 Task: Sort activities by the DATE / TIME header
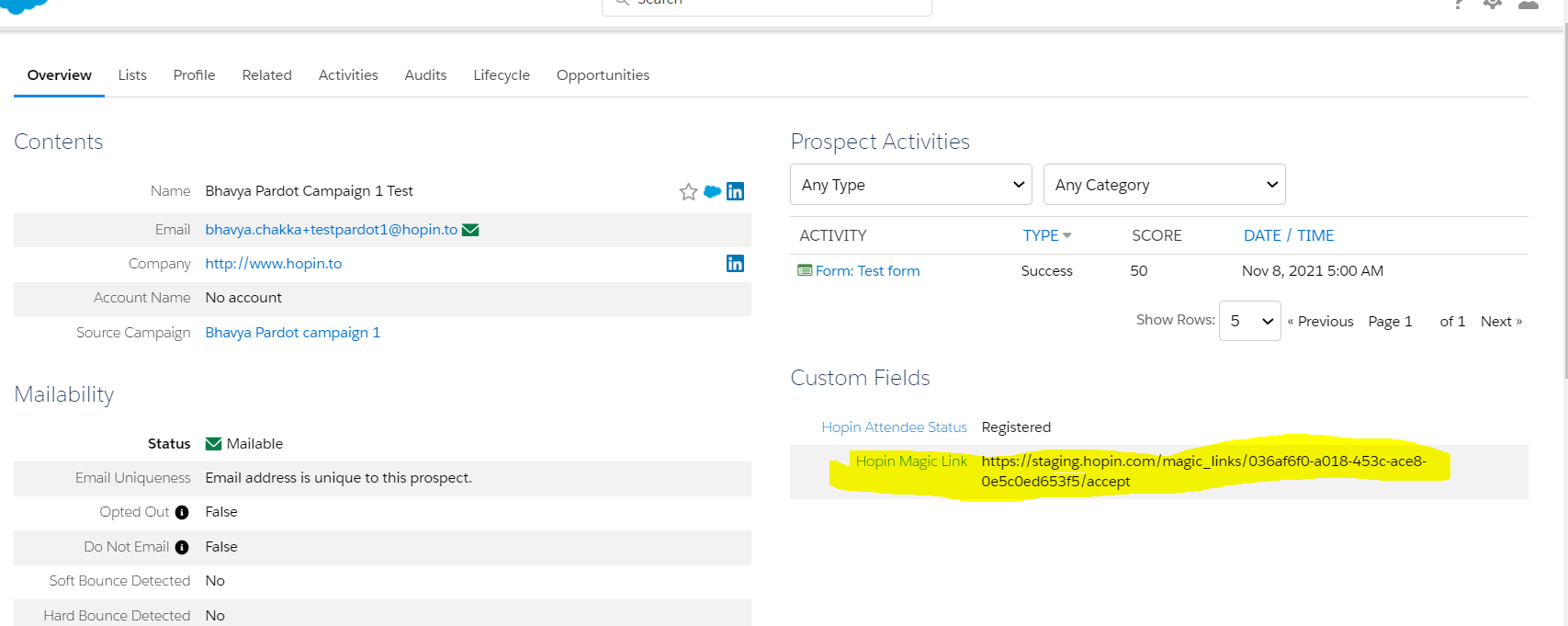1289,235
